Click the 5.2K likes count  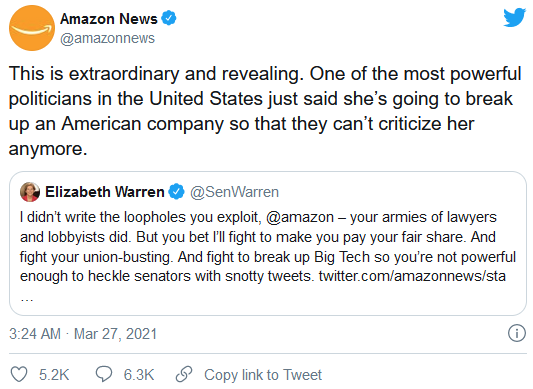pyautogui.click(x=54, y=375)
